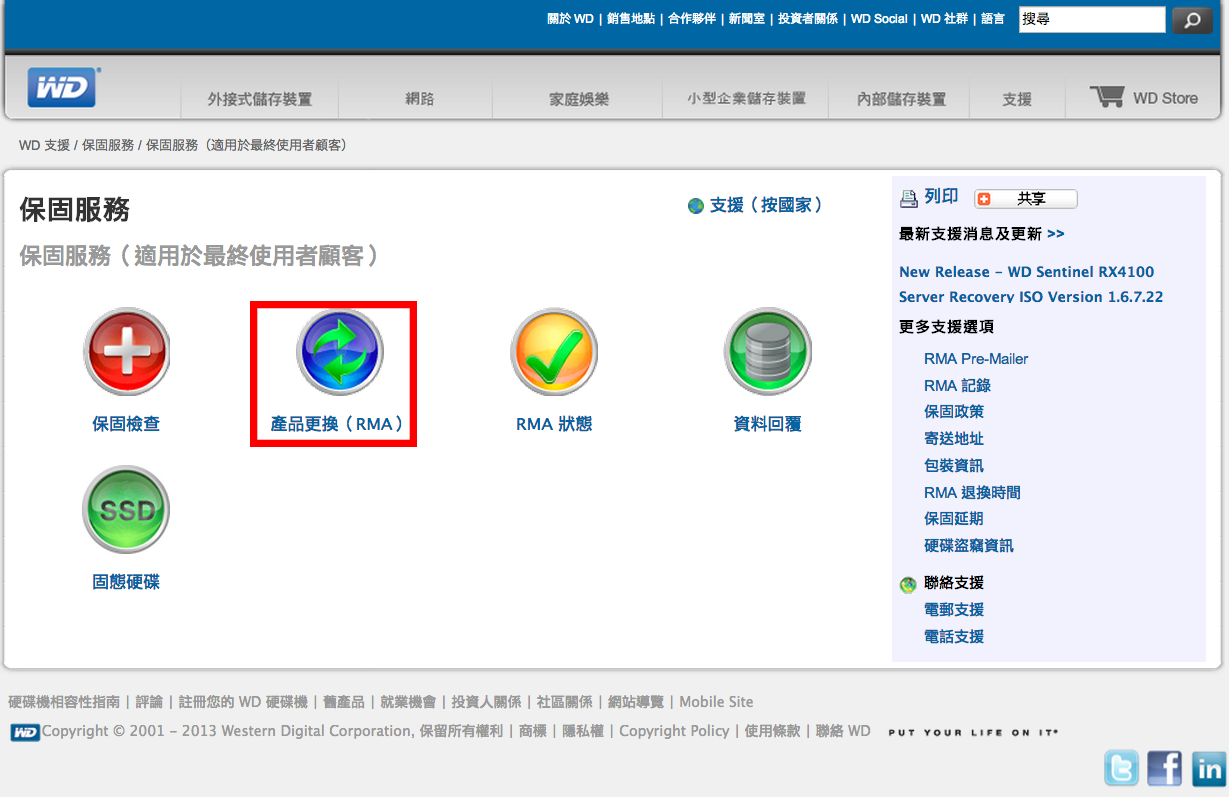
Task: Click the 銷售地點 top link
Action: click(x=631, y=19)
